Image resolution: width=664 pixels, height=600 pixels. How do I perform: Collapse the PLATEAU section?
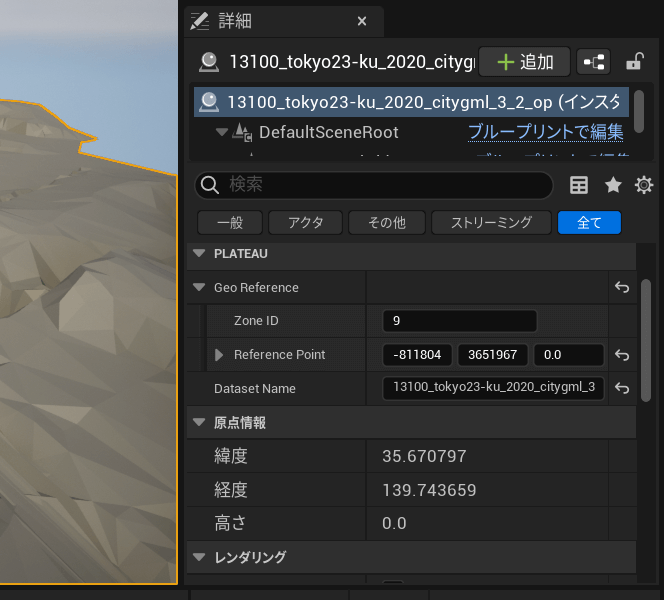[x=198, y=254]
